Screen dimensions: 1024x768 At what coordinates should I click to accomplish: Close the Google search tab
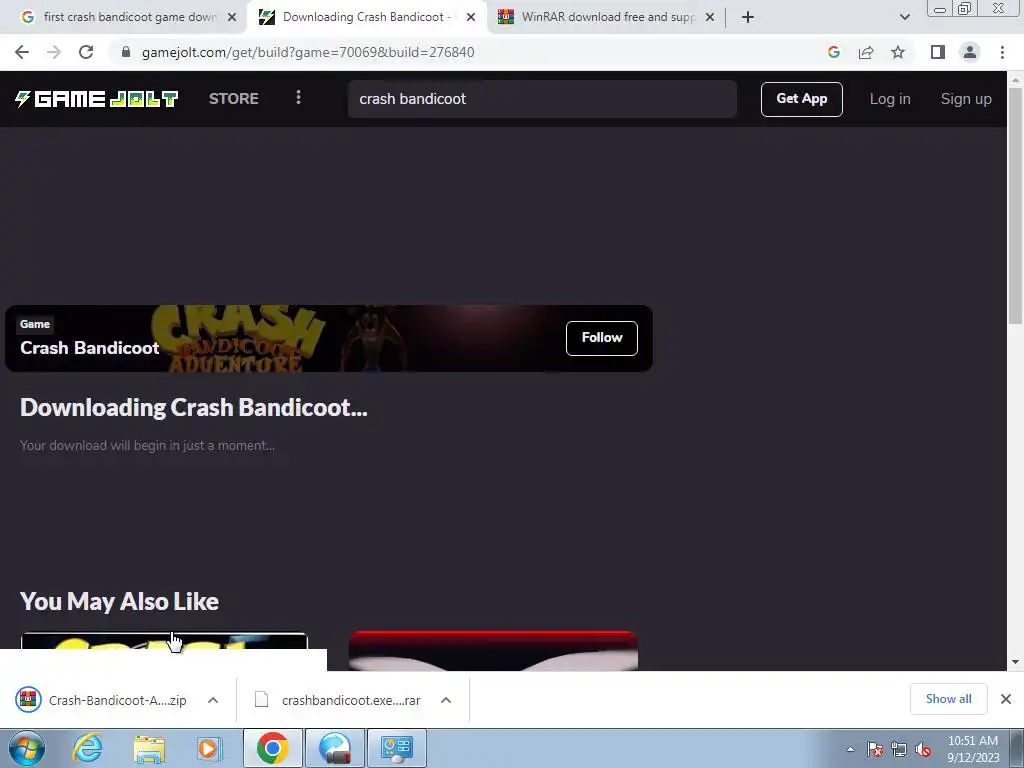tap(232, 17)
